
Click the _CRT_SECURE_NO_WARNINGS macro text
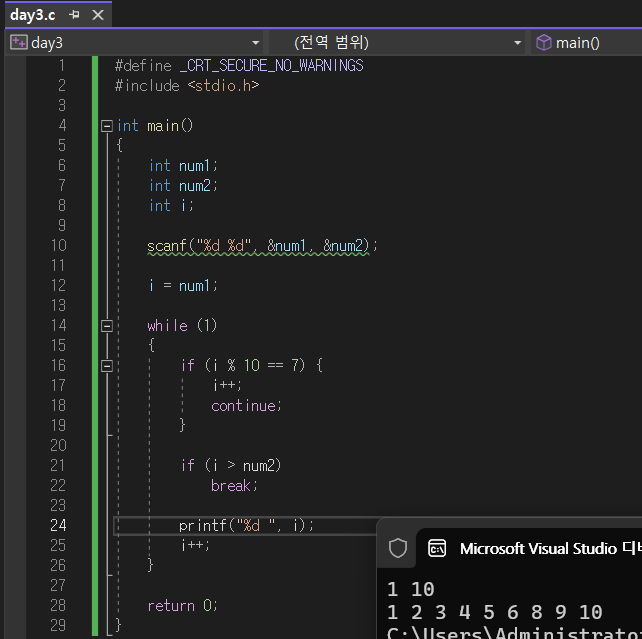point(271,65)
